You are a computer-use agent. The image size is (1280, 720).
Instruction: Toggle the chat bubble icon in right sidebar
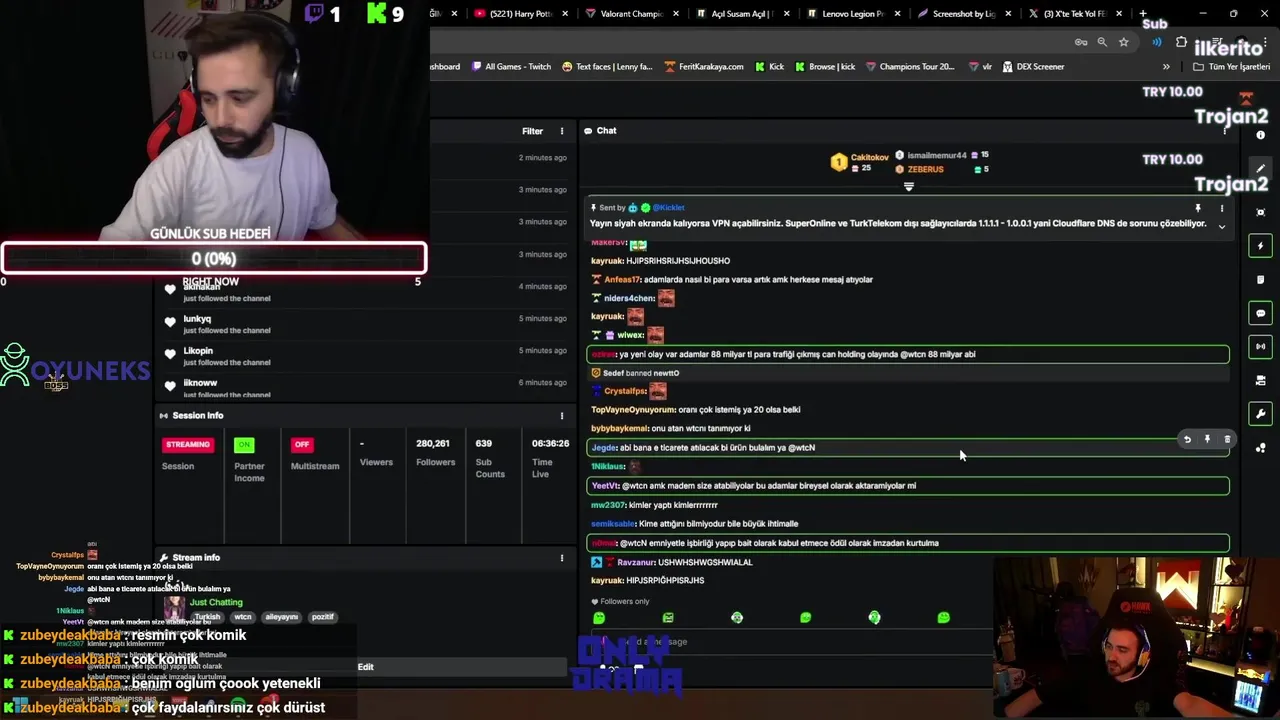[1260, 313]
